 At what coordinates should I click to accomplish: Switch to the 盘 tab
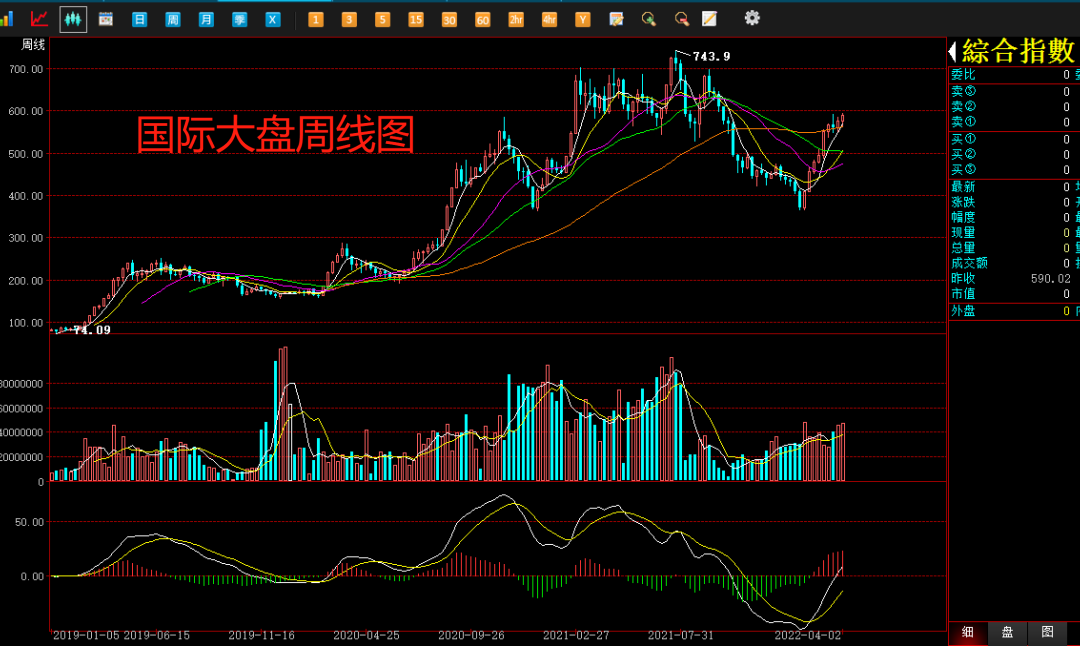(1007, 632)
